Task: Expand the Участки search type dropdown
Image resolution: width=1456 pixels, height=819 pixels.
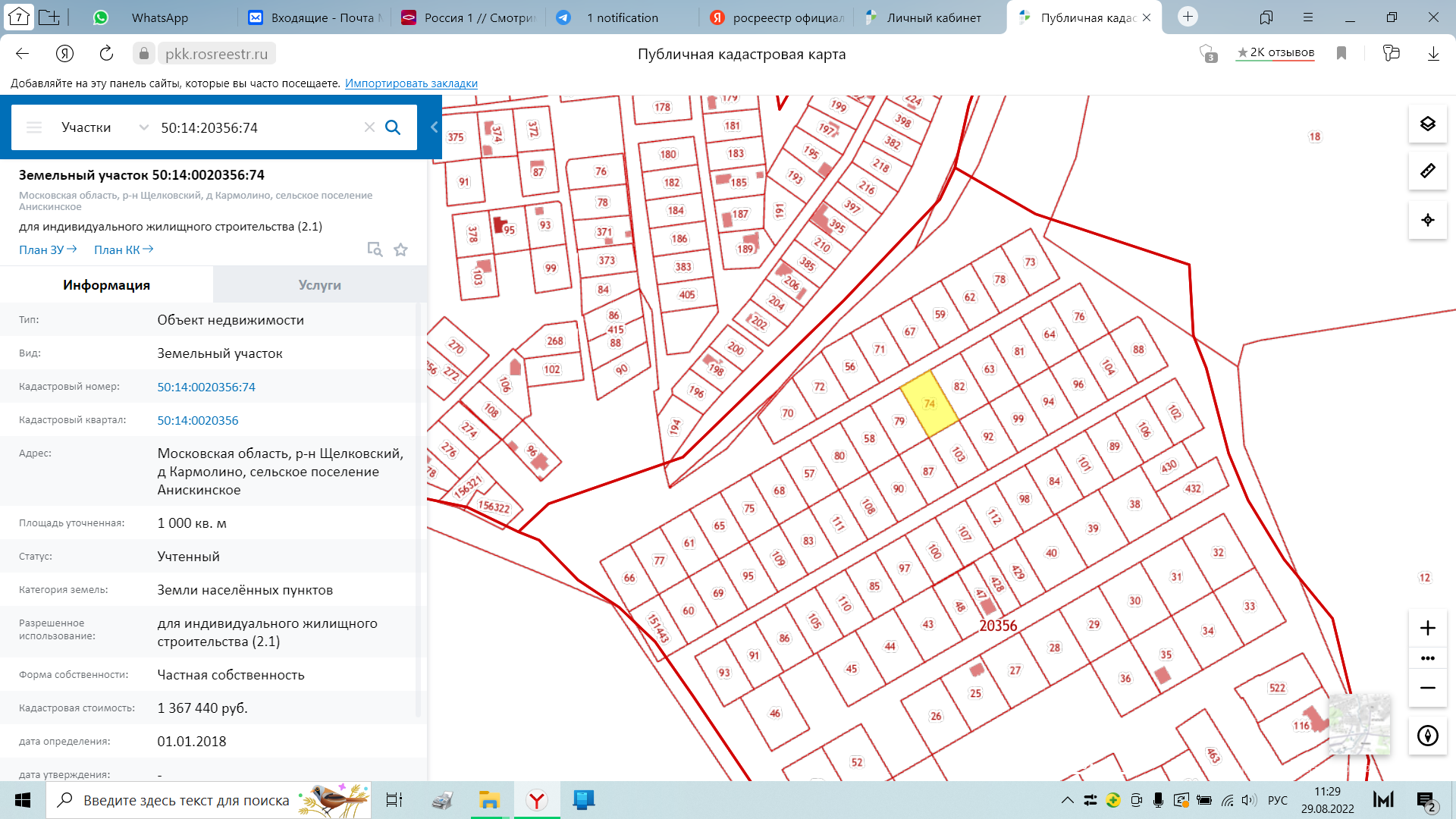Action: click(x=143, y=127)
